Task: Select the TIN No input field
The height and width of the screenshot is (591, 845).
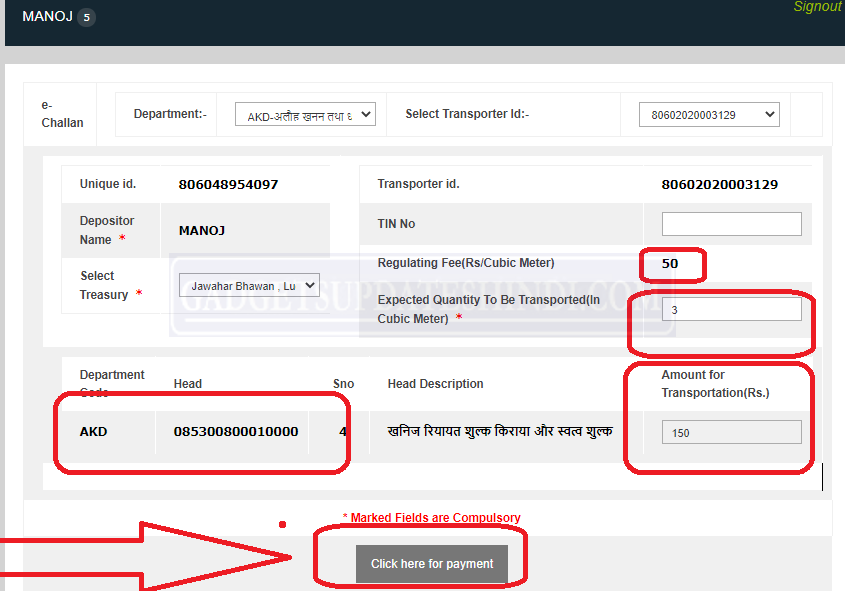Action: [x=731, y=223]
